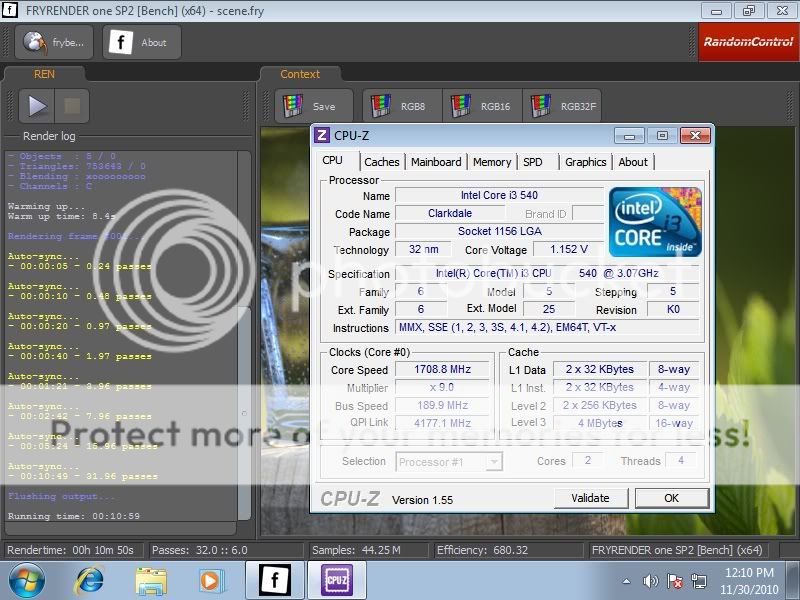Show the Graphics tab
The width and height of the screenshot is (800, 600).
tap(585, 162)
